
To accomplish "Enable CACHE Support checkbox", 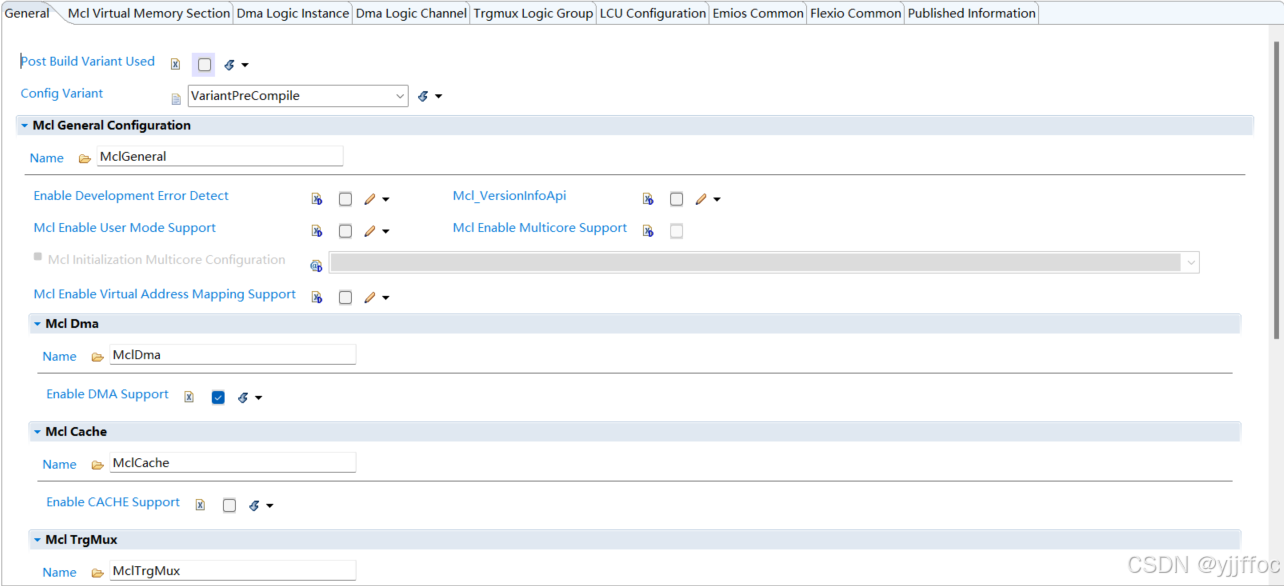I will click(x=229, y=505).
